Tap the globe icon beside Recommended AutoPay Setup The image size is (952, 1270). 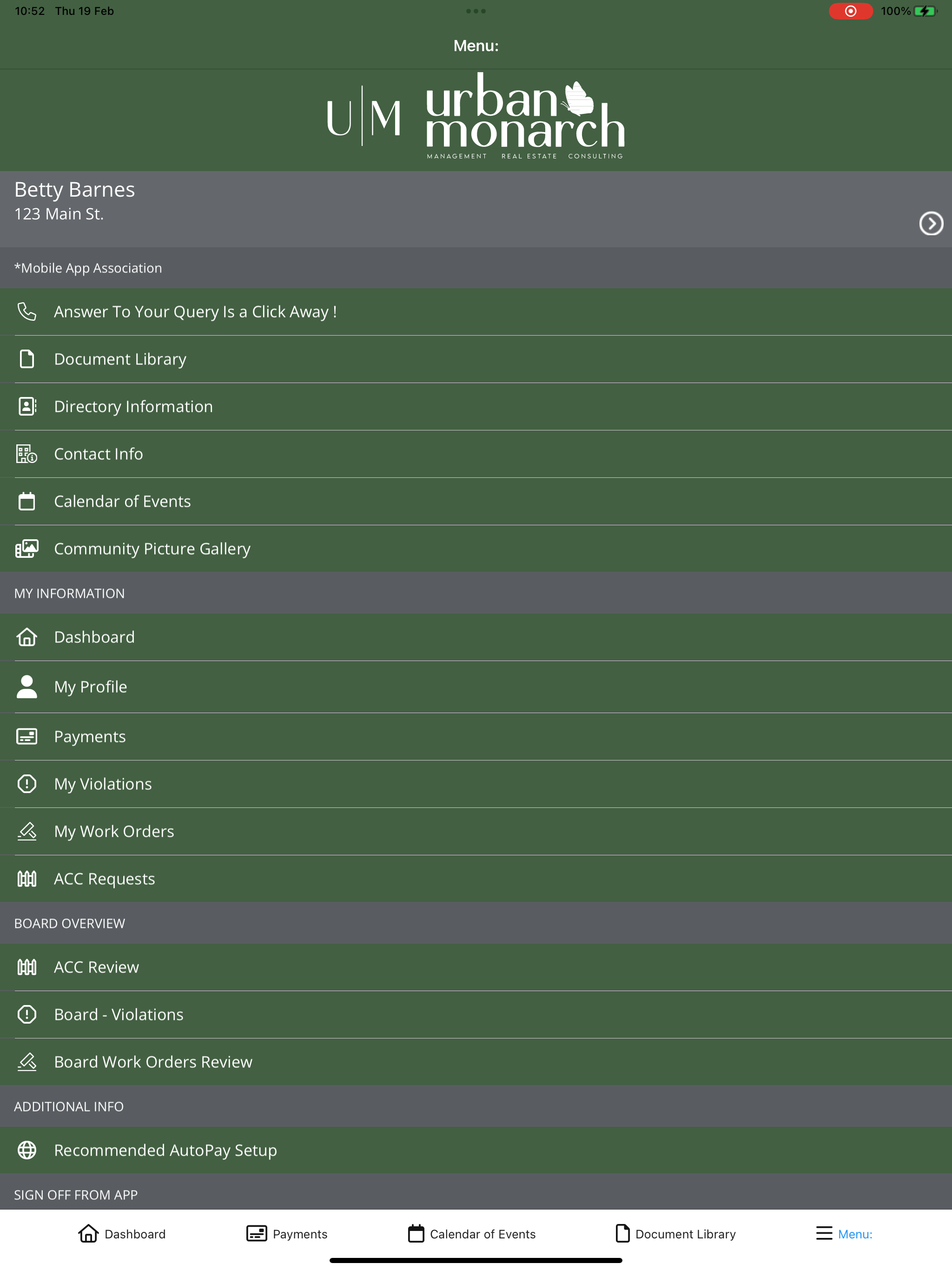(x=27, y=1150)
